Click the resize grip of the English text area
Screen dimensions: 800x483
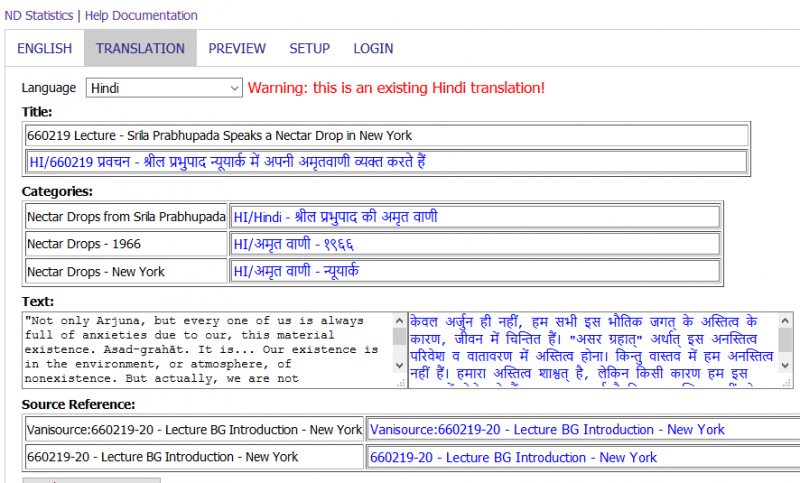(401, 383)
